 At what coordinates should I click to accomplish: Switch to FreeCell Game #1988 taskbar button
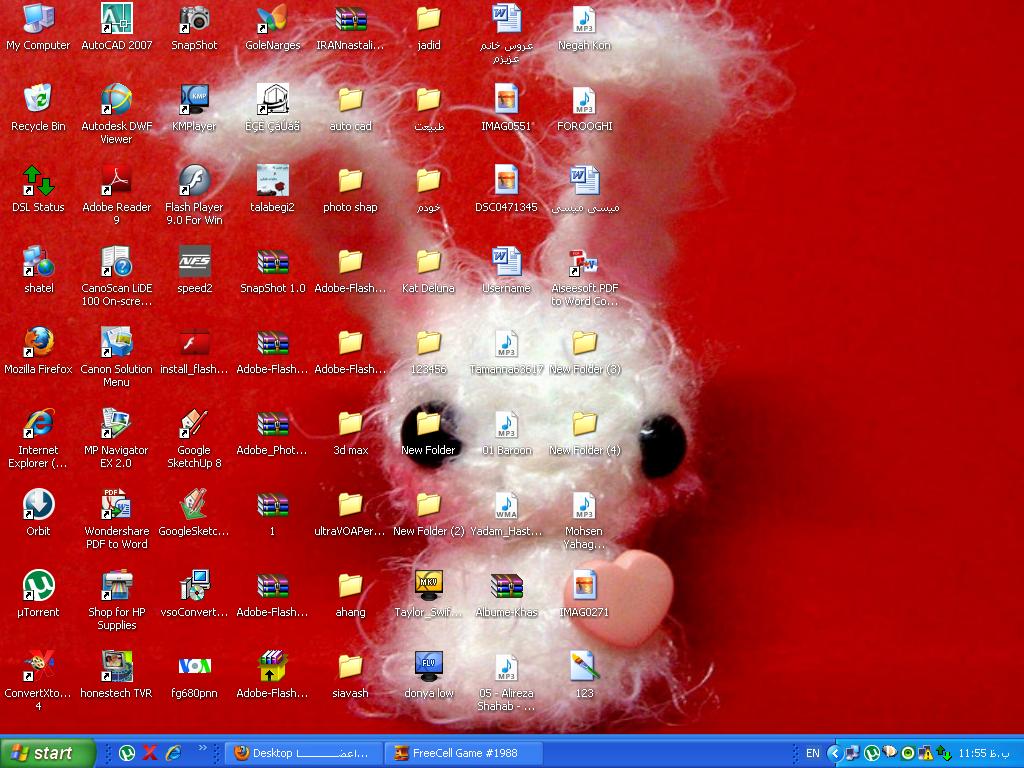(x=464, y=753)
